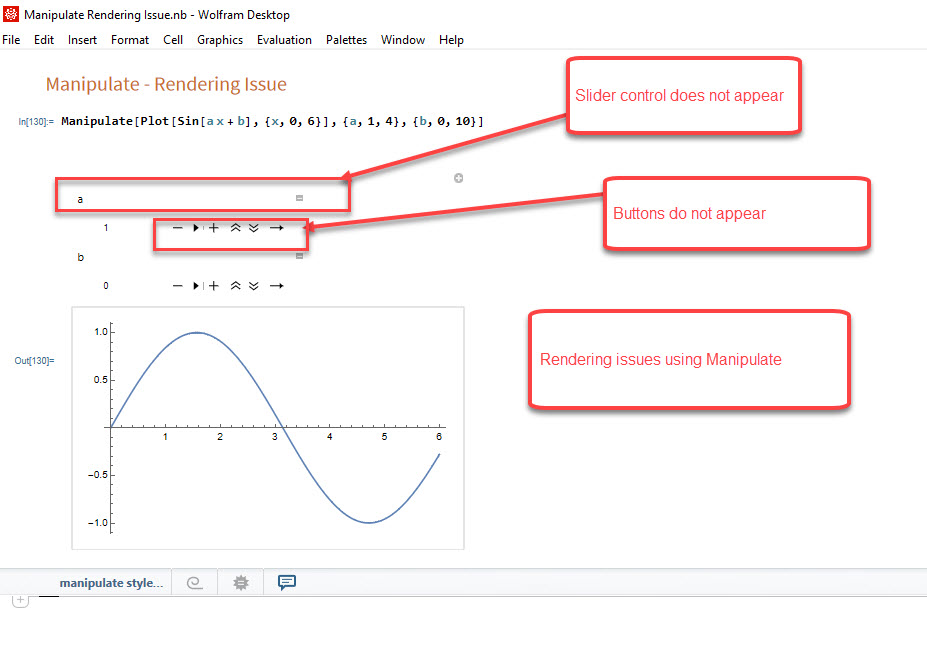Screen dimensions: 927x671
Task: Select the In[130]:= cell label
Action: (x=35, y=122)
